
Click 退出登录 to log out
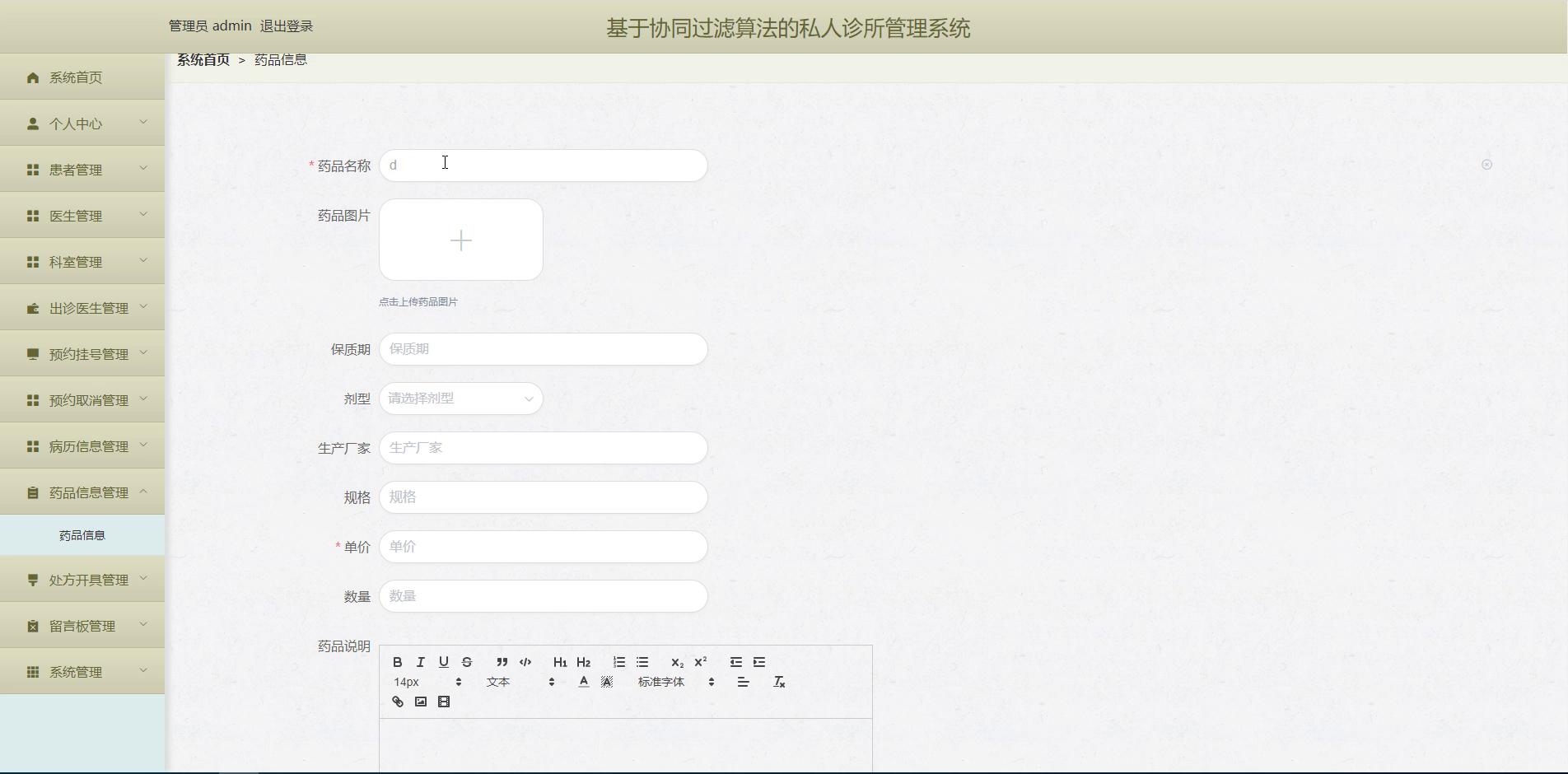pyautogui.click(x=287, y=26)
